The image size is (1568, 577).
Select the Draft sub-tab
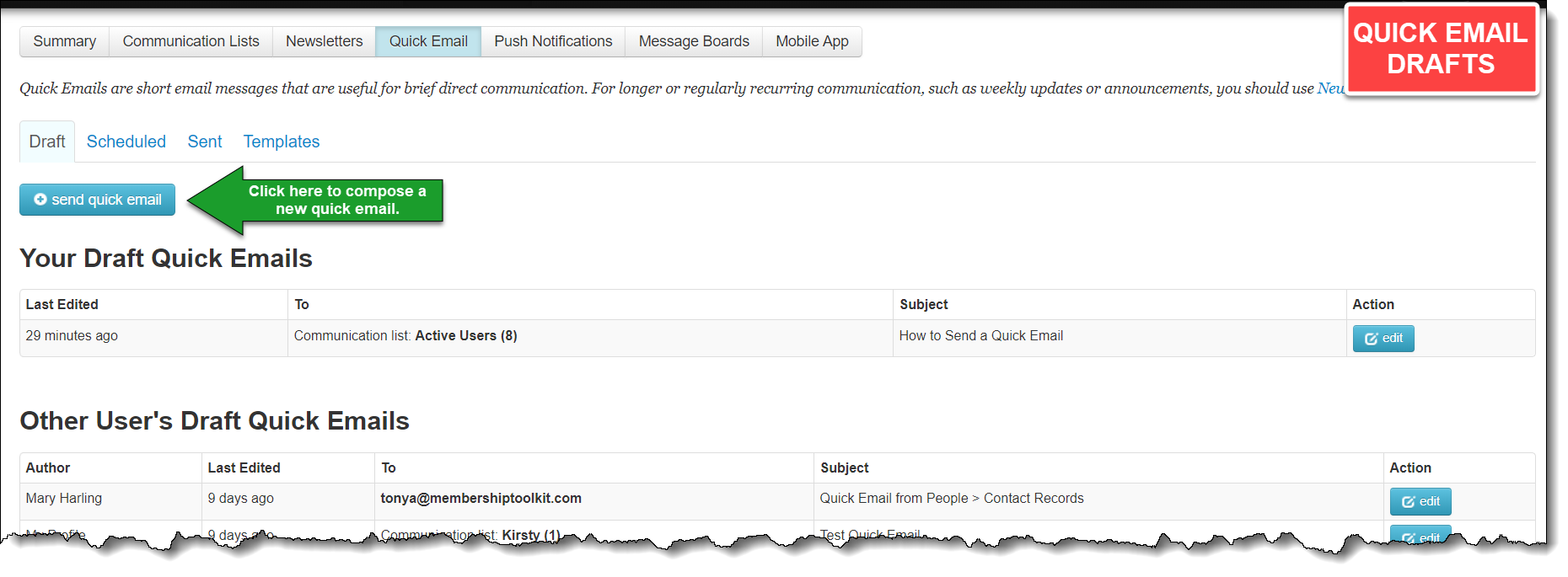47,142
